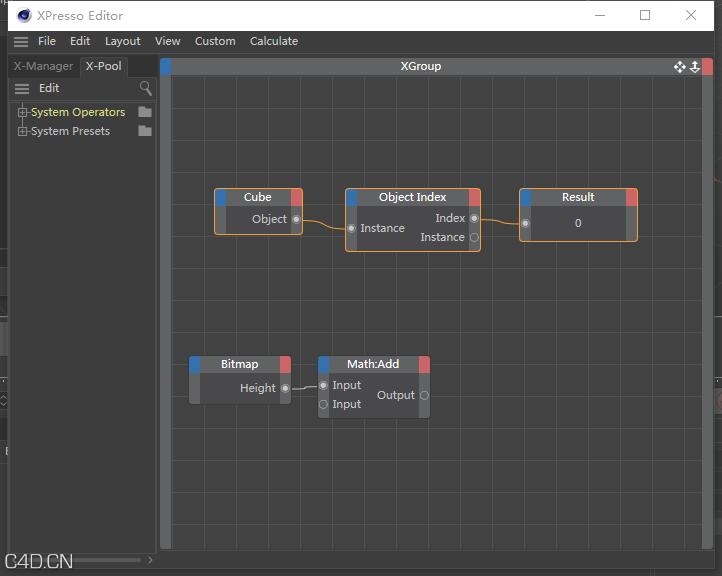Click the Result node red output corner

[632, 197]
